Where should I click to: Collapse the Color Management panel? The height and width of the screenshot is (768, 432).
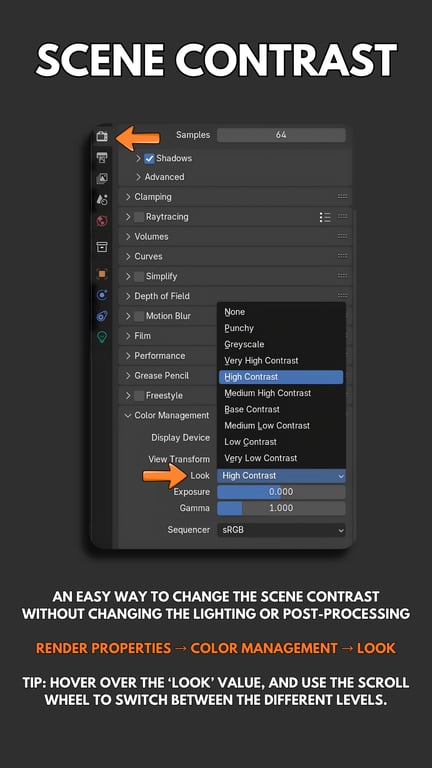pyautogui.click(x=128, y=415)
